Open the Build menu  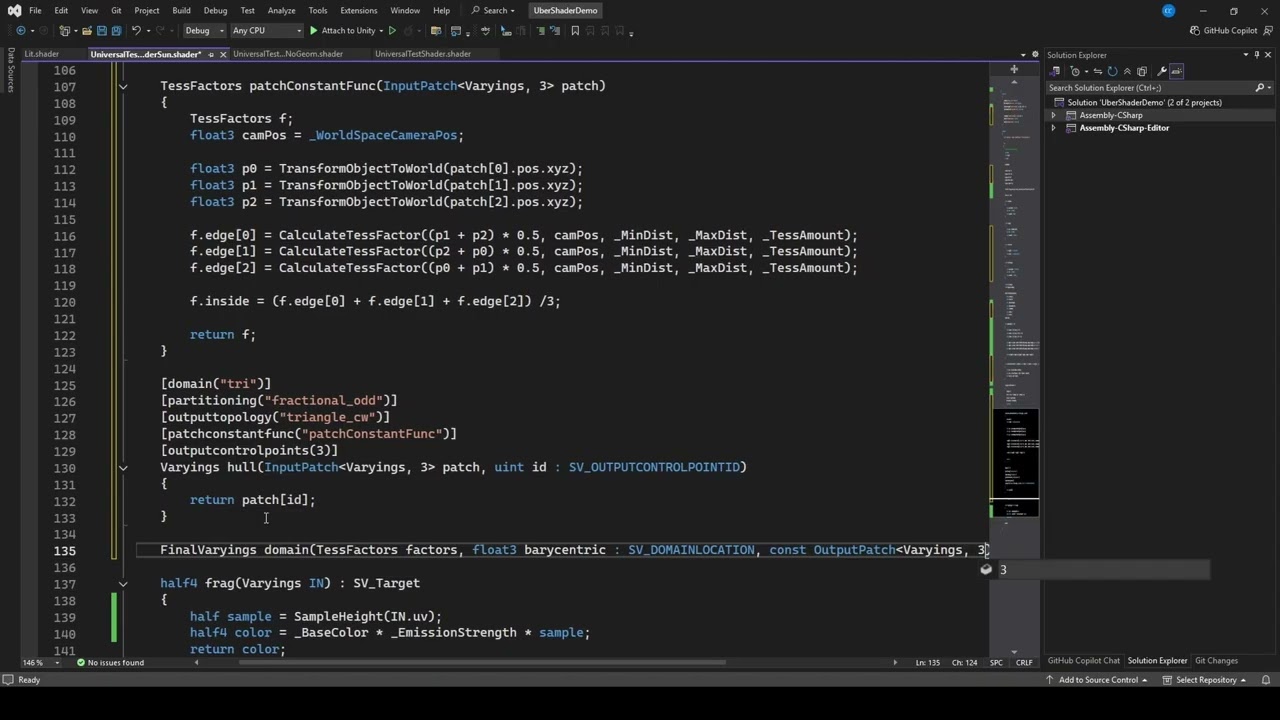click(x=181, y=11)
